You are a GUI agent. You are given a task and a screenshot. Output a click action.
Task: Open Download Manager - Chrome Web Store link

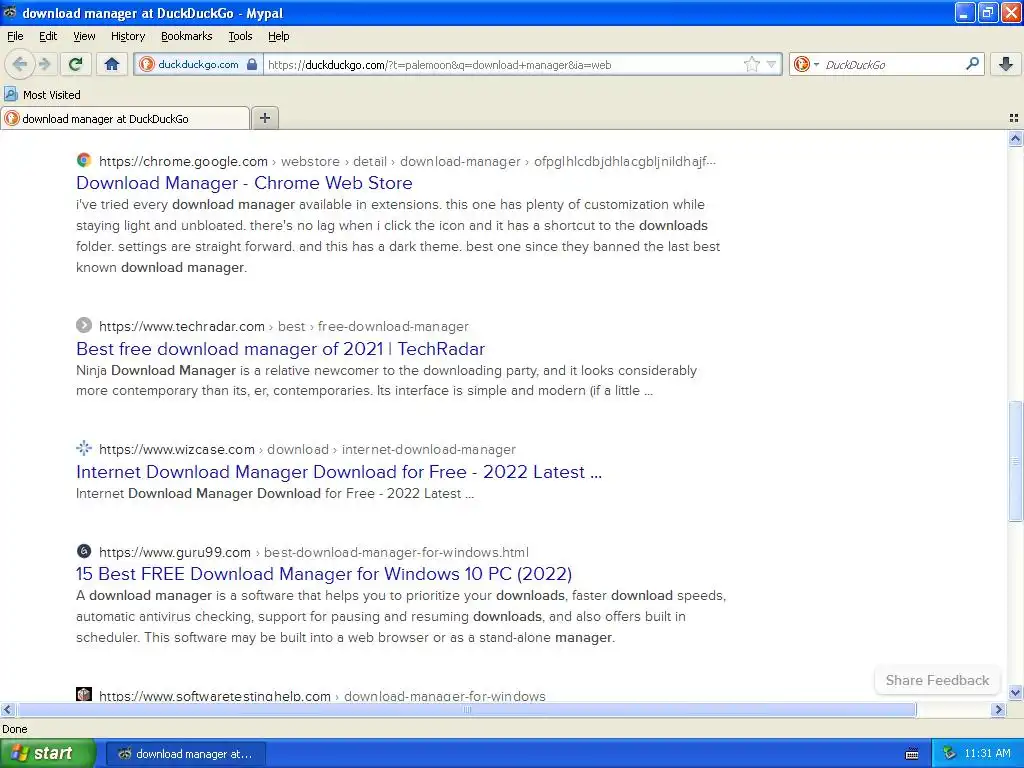pos(244,183)
